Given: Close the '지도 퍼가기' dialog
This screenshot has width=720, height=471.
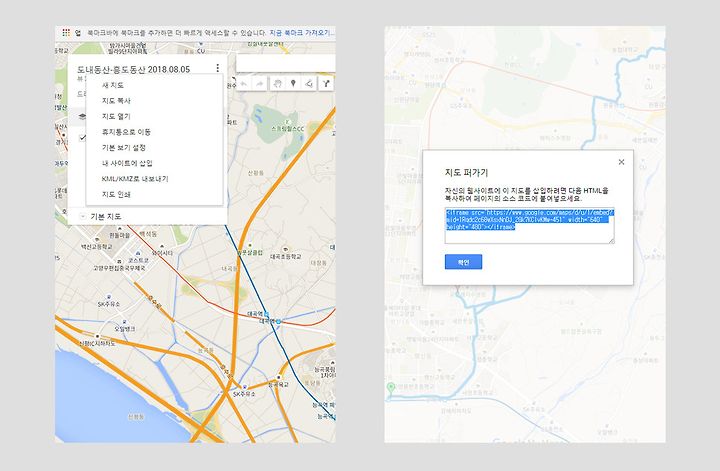Looking at the screenshot, I should pyautogui.click(x=621, y=162).
